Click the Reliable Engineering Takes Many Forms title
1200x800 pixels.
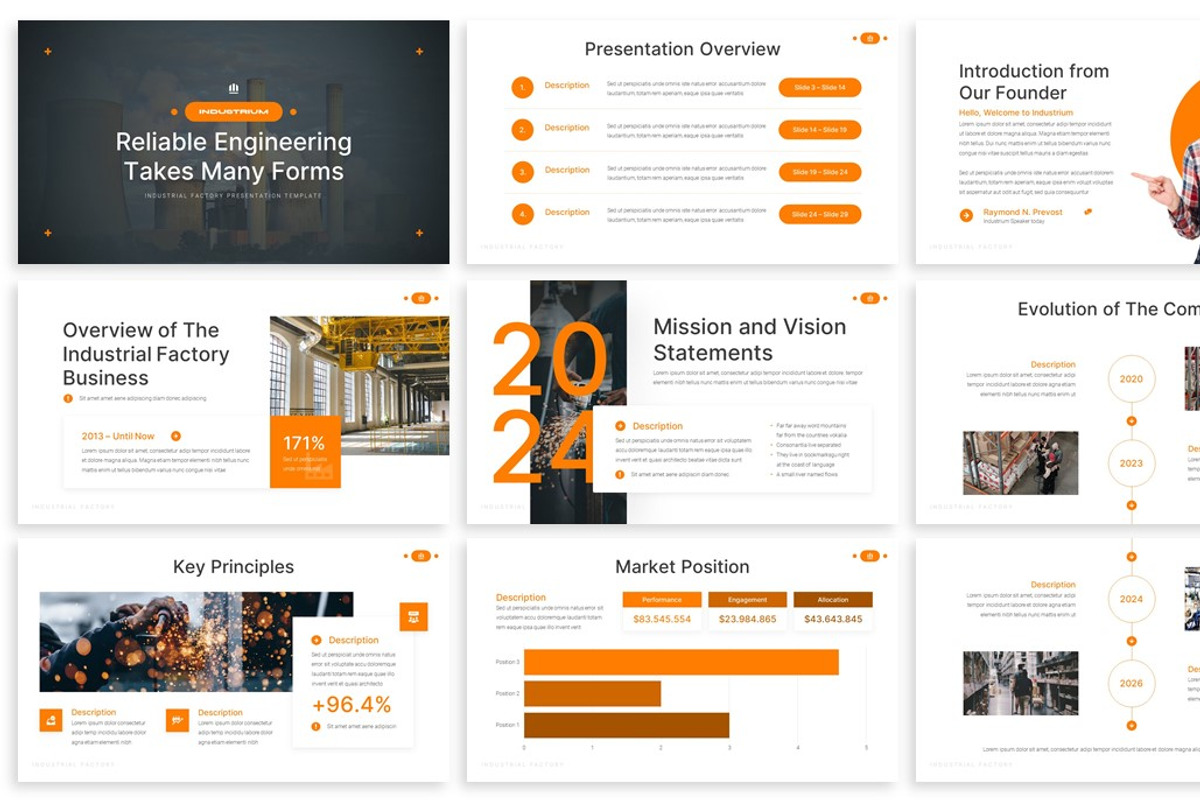[x=234, y=156]
